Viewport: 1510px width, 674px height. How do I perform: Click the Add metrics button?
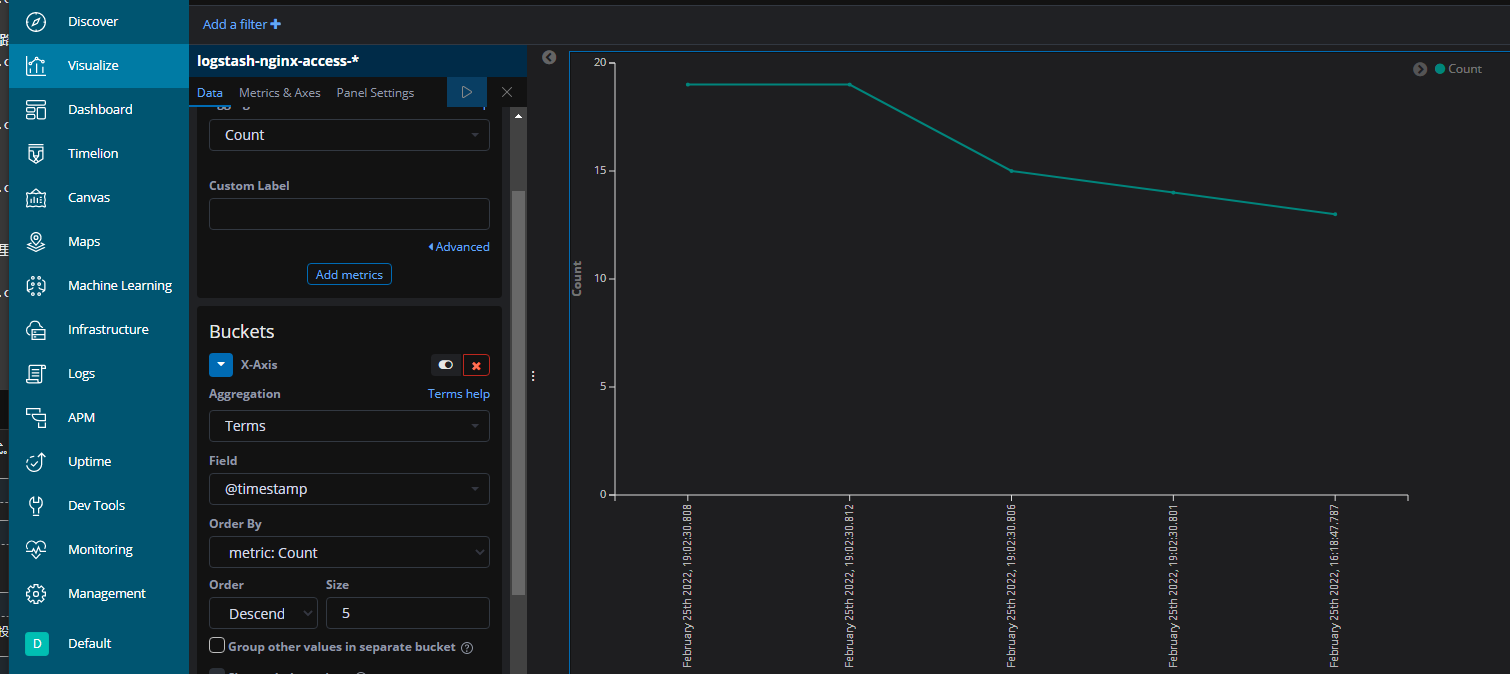click(x=349, y=274)
